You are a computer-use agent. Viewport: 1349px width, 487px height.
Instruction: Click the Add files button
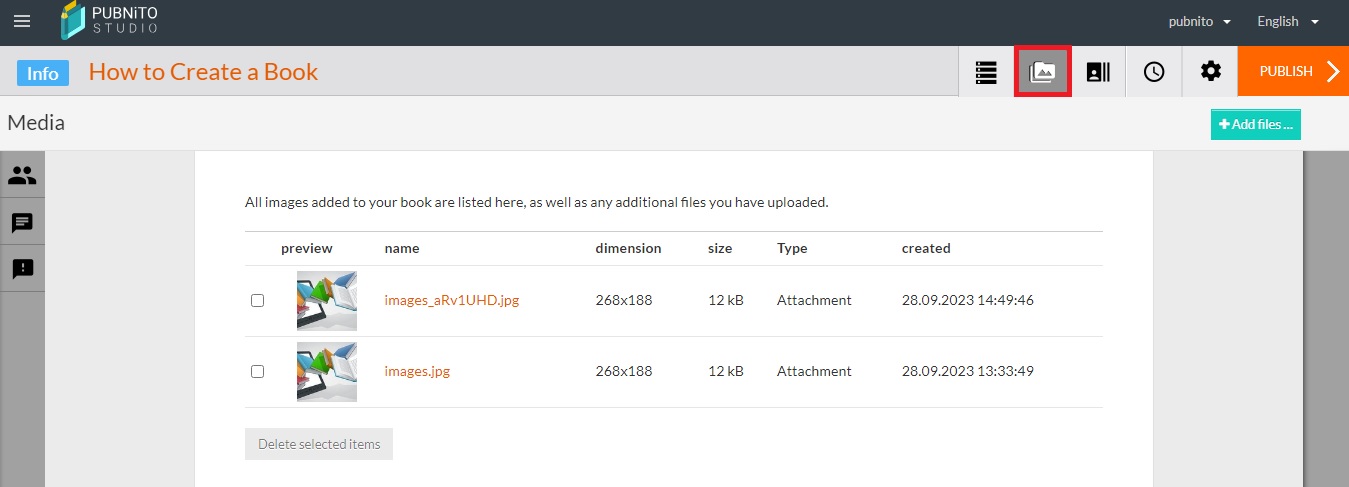[1255, 125]
